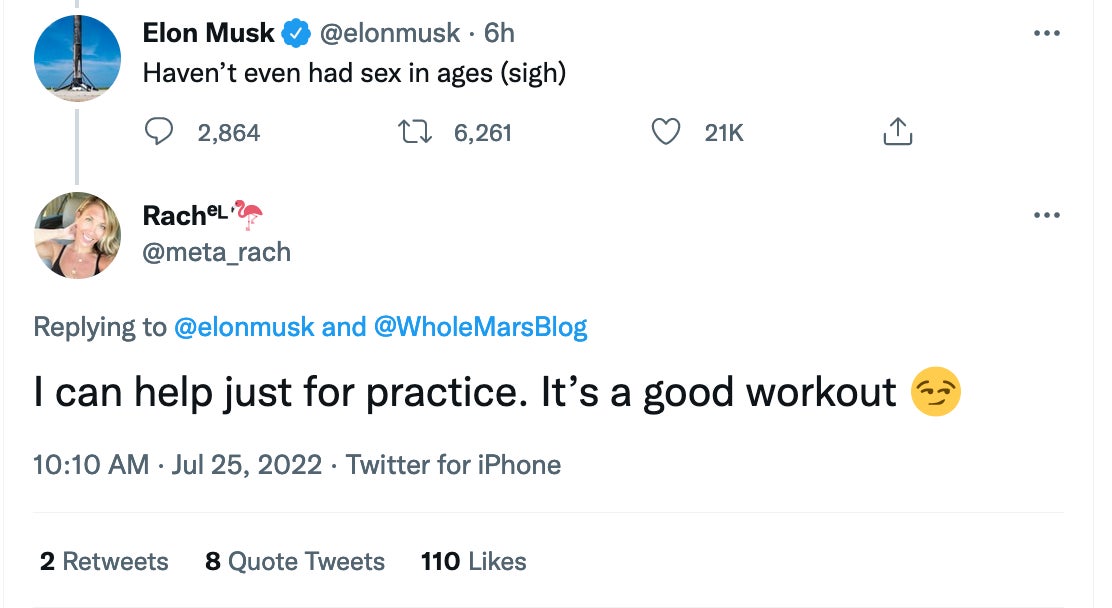Open @elonmusk profile from the tweet header
This screenshot has height=608, width=1112.
(390, 33)
